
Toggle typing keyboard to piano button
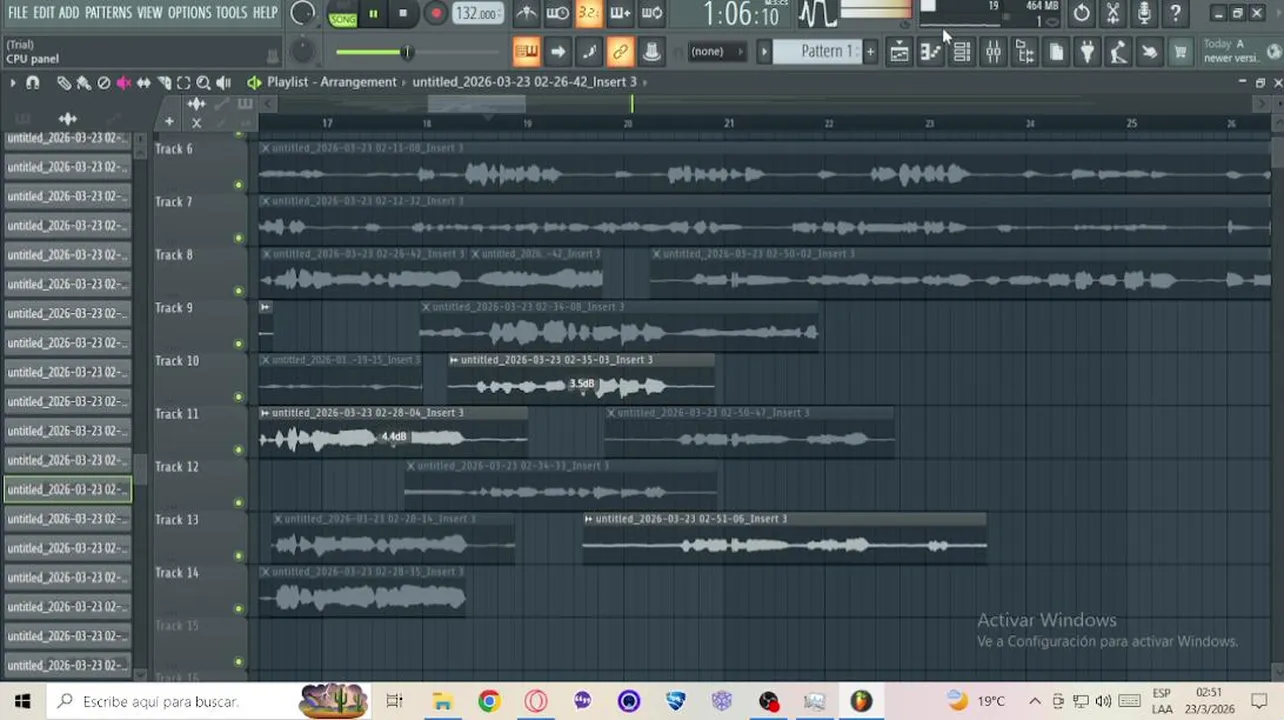point(526,51)
